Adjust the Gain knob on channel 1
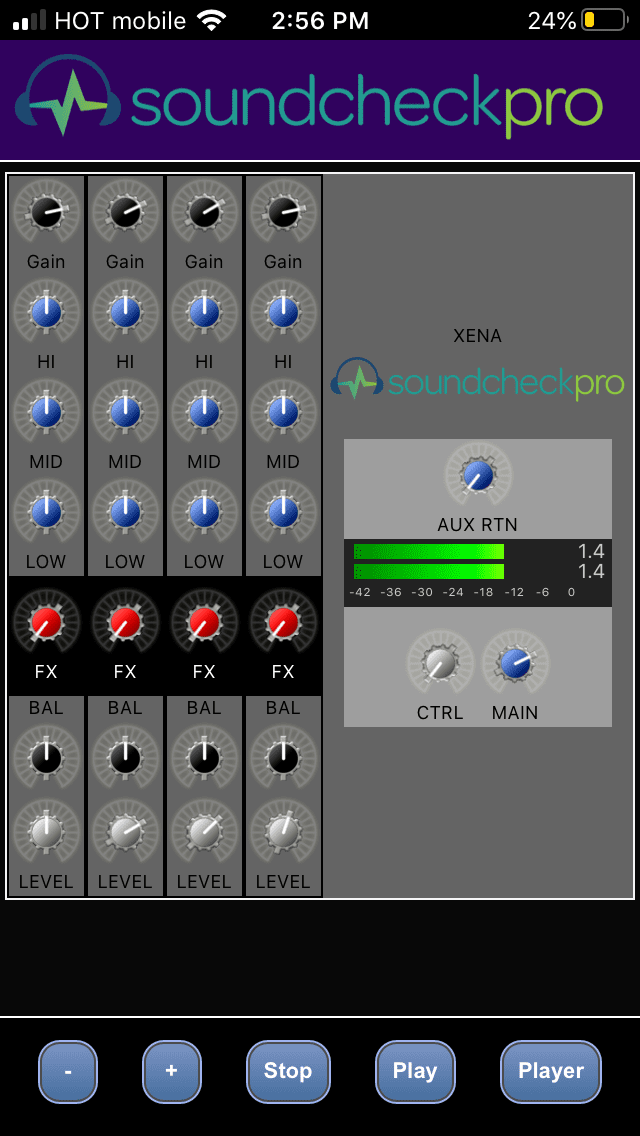640x1136 pixels. (46, 212)
